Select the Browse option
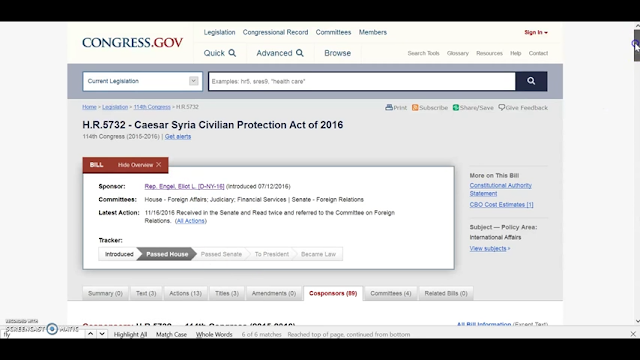The width and height of the screenshot is (640, 360). [x=338, y=53]
